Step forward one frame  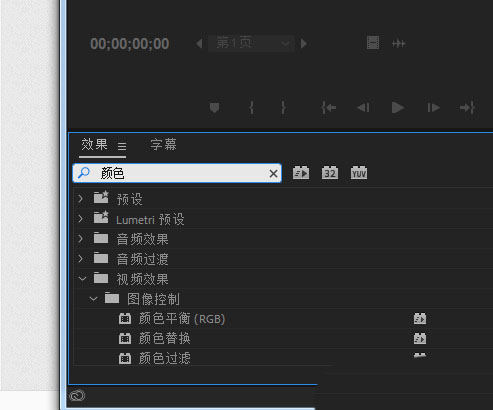point(433,108)
